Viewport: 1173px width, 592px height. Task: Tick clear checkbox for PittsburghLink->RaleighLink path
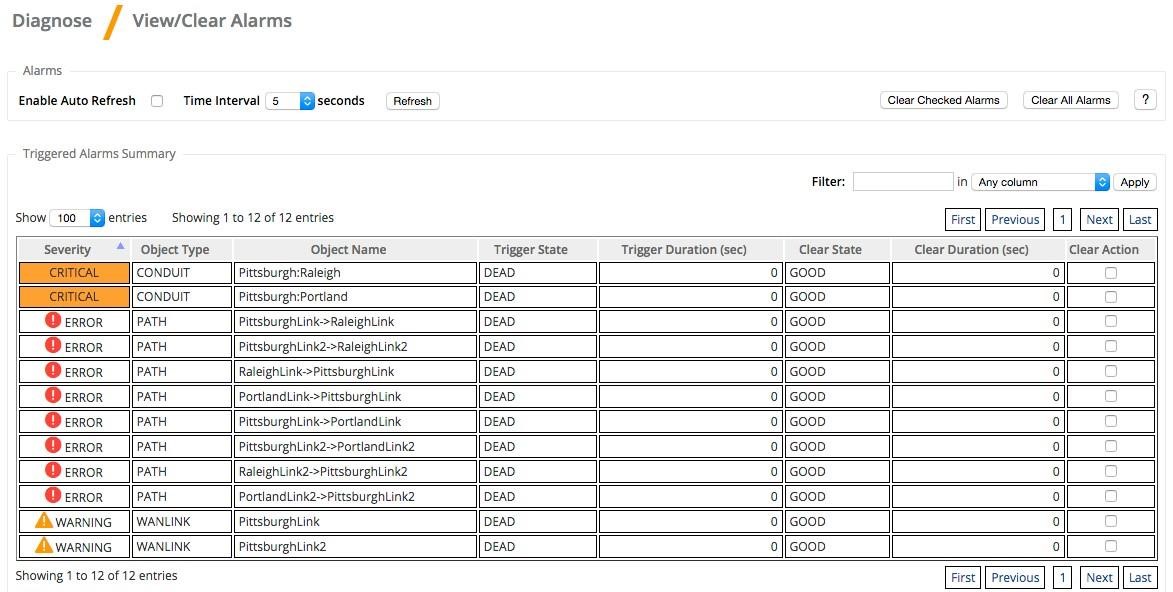(1111, 321)
